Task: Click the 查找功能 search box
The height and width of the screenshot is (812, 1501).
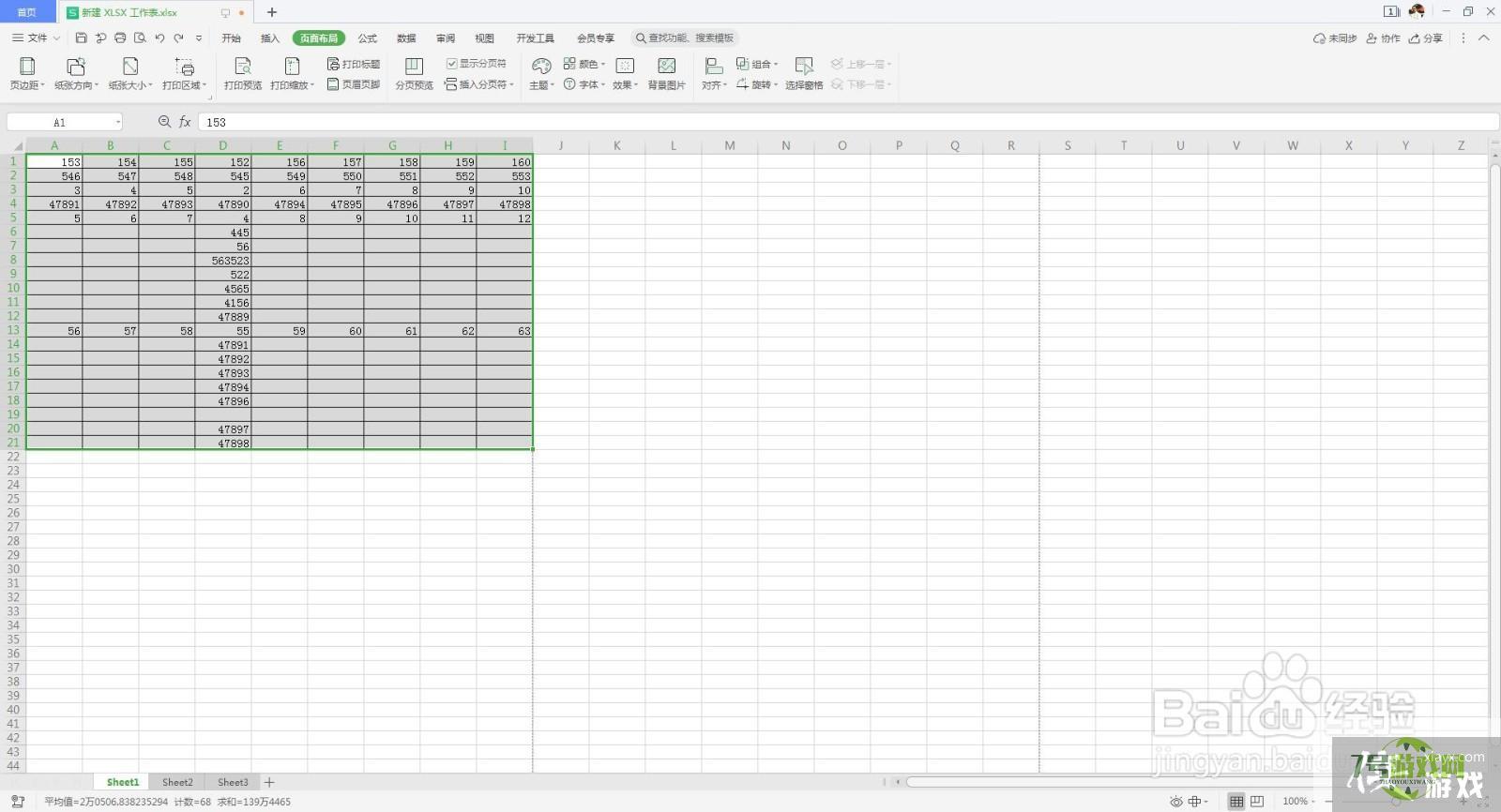Action: pos(685,38)
